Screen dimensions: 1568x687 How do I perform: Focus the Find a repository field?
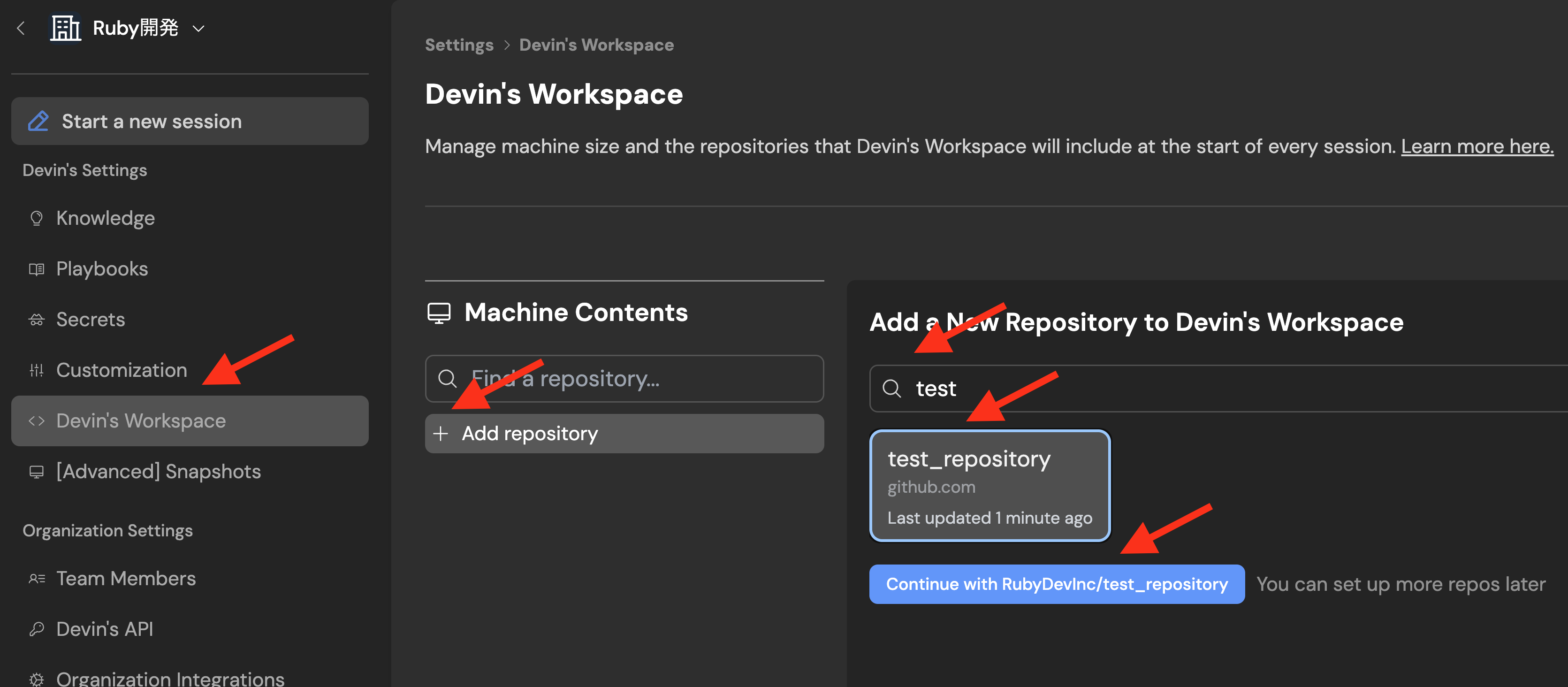pyautogui.click(x=633, y=379)
